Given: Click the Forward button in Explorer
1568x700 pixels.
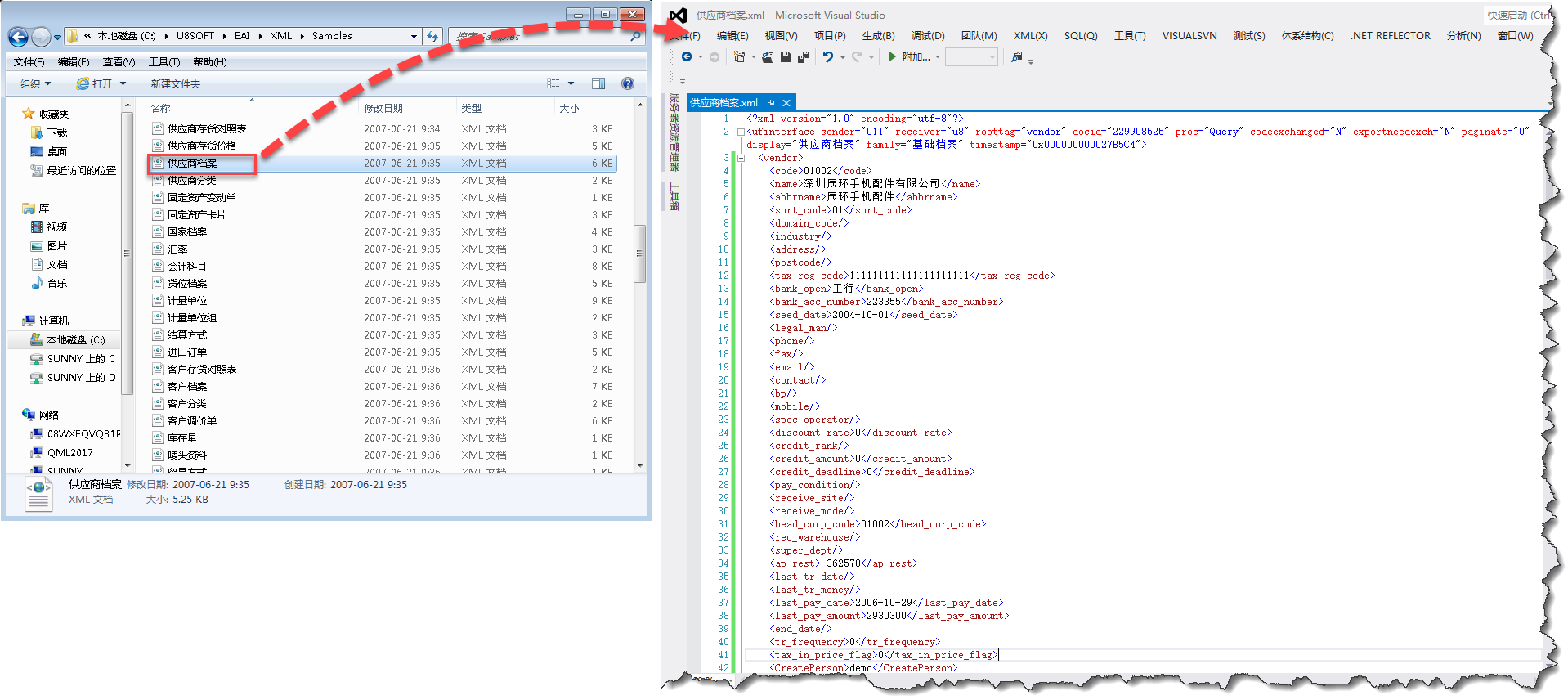Looking at the screenshot, I should click(41, 37).
